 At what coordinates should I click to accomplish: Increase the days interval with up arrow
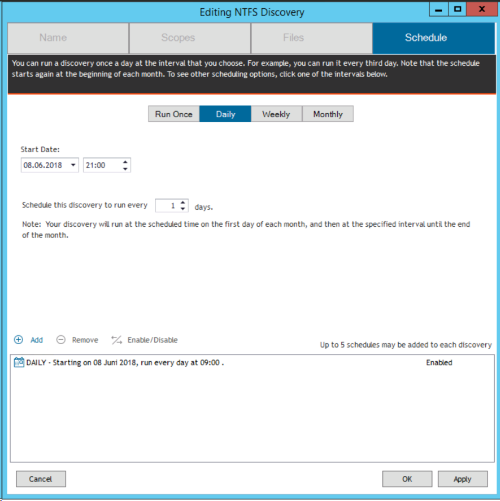point(183,202)
